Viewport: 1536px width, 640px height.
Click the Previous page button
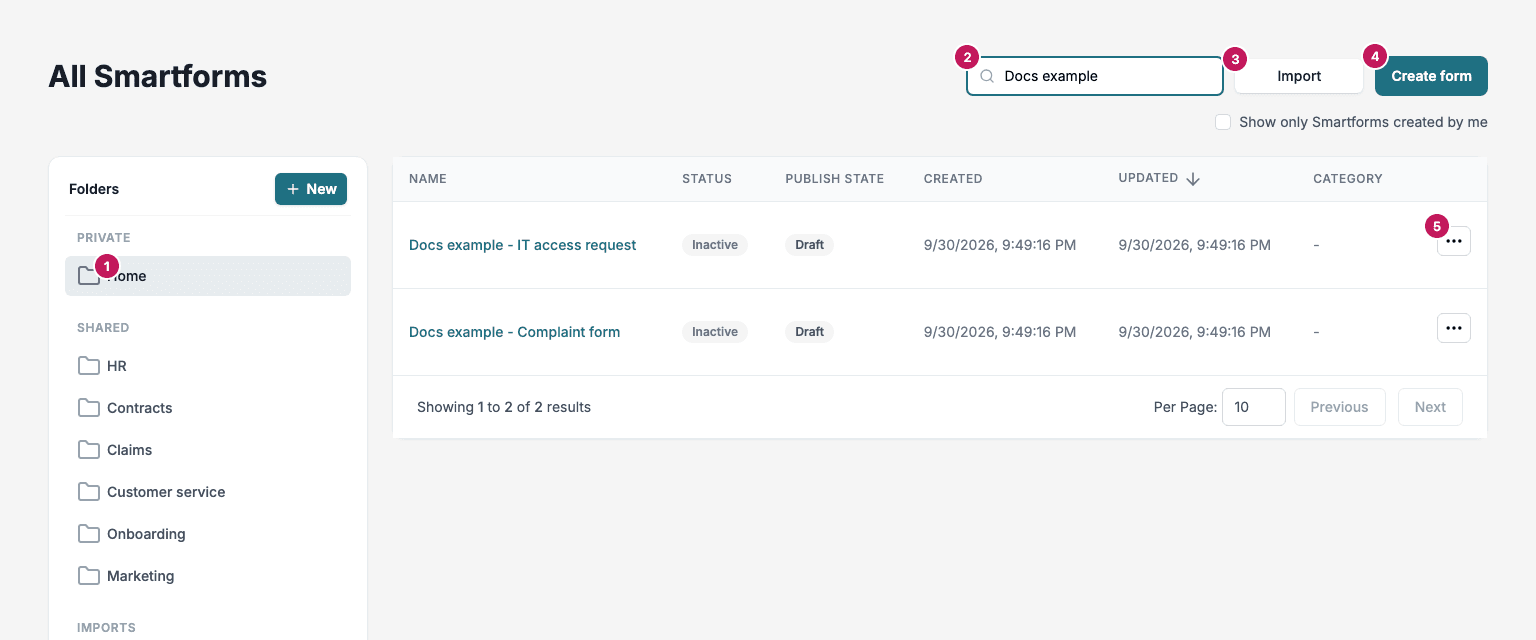coord(1339,407)
